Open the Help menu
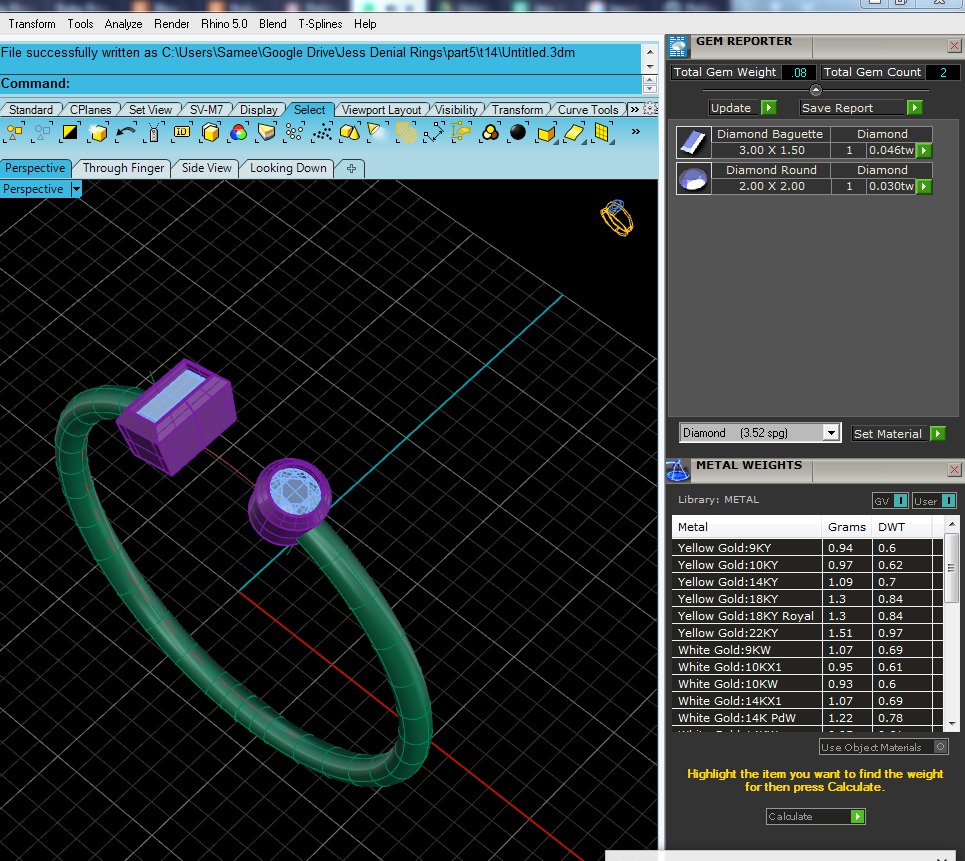Screen dimensions: 965x861 365,24
